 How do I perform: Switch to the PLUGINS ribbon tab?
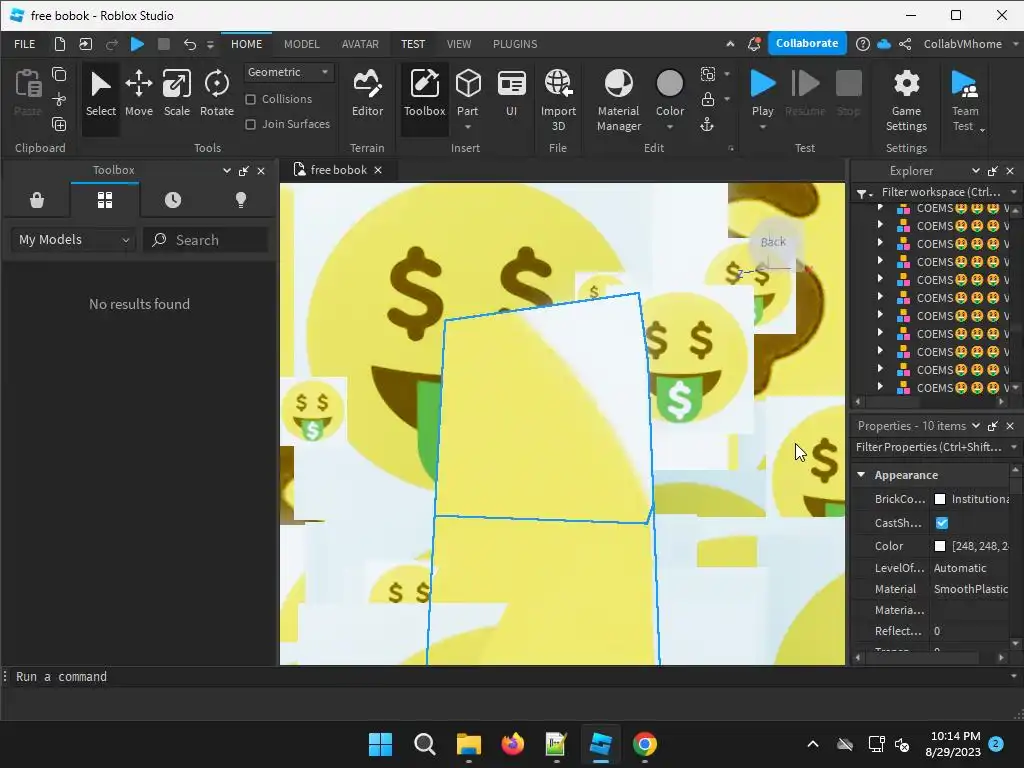515,44
